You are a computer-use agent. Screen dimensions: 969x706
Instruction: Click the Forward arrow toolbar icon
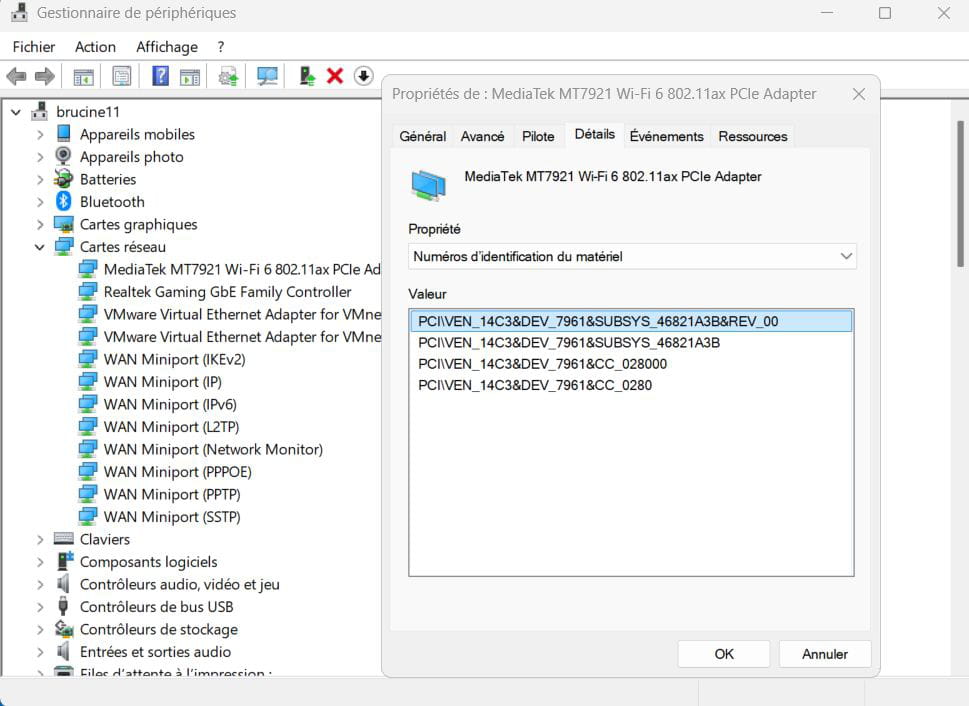tap(44, 77)
